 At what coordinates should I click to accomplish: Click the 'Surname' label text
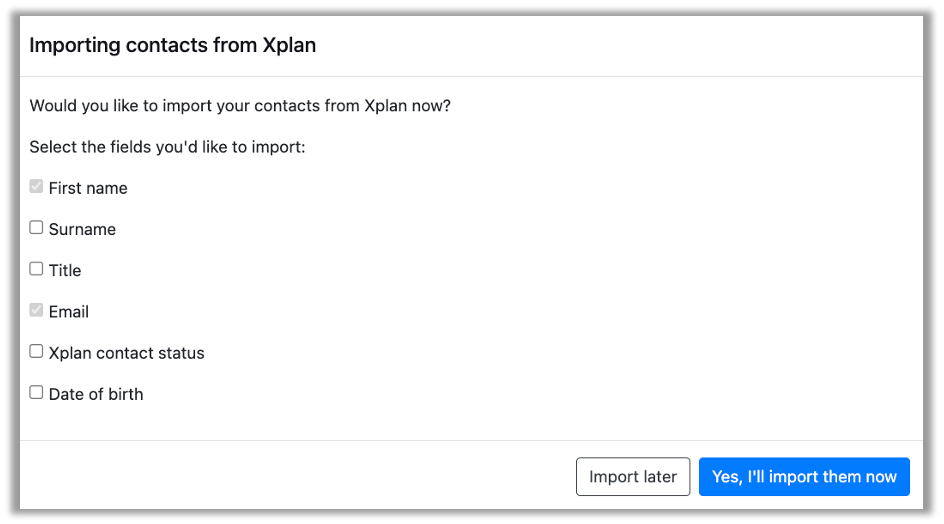[x=82, y=229]
